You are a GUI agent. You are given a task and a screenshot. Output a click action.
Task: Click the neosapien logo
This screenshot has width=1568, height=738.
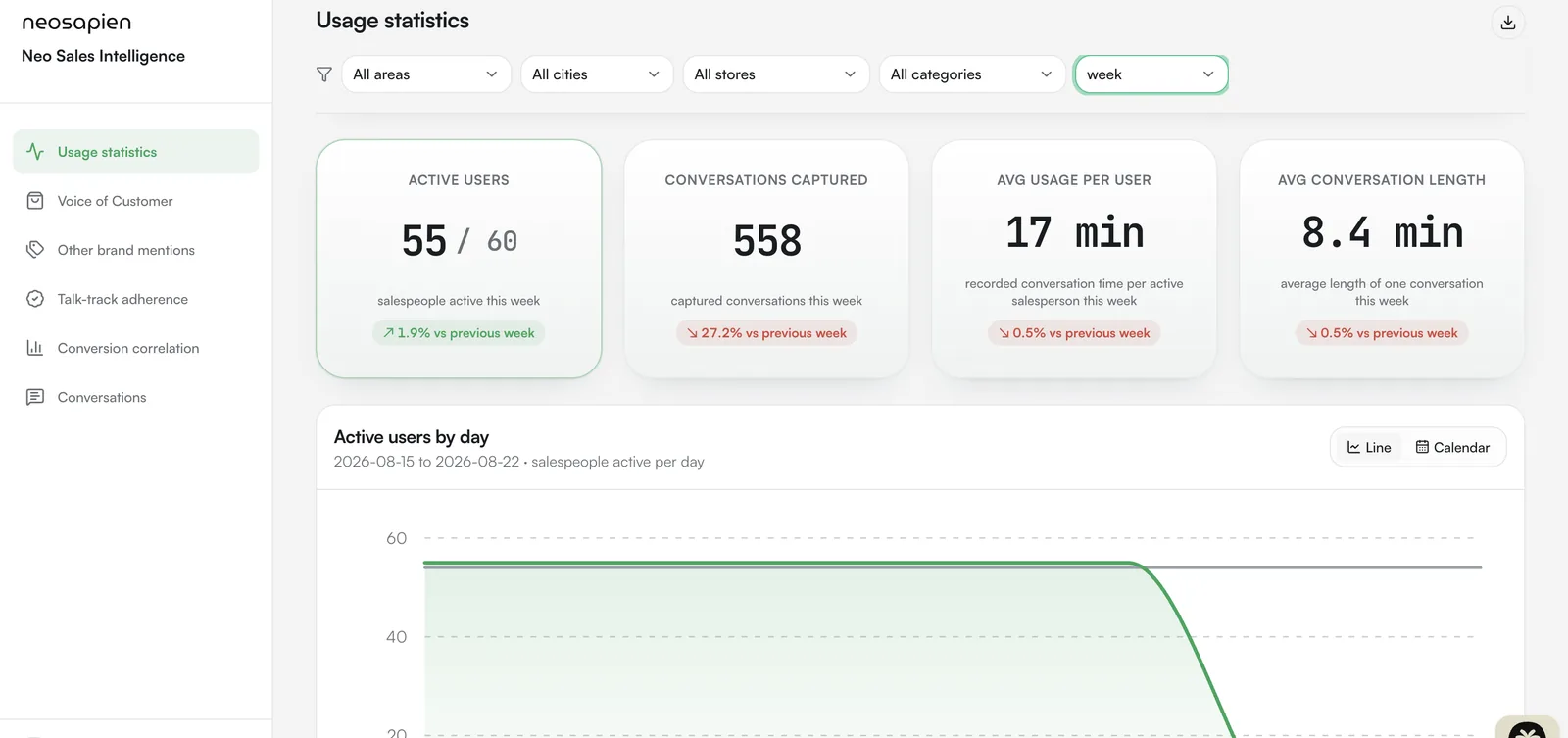tap(76, 23)
